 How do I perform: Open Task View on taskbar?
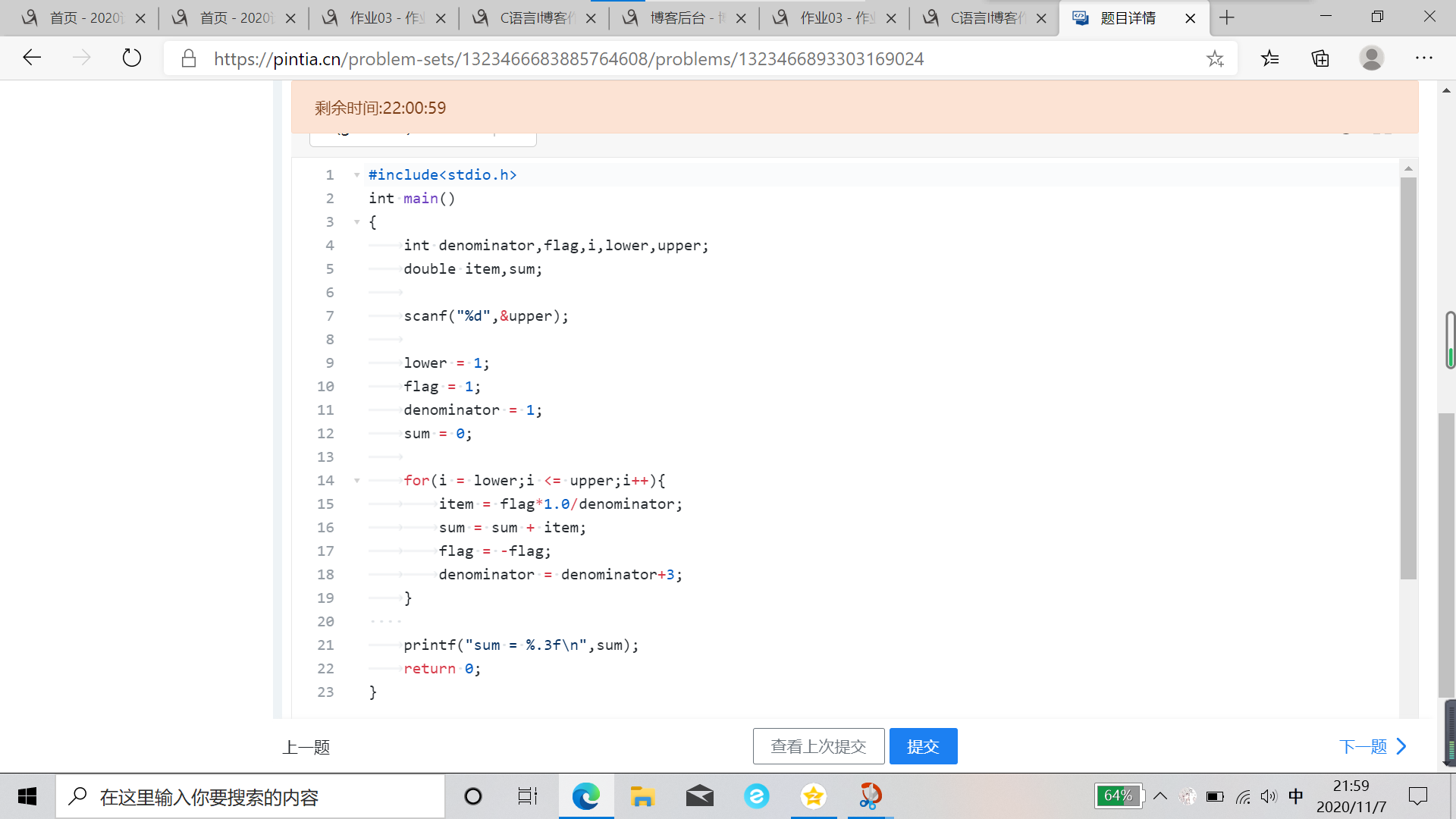click(527, 796)
